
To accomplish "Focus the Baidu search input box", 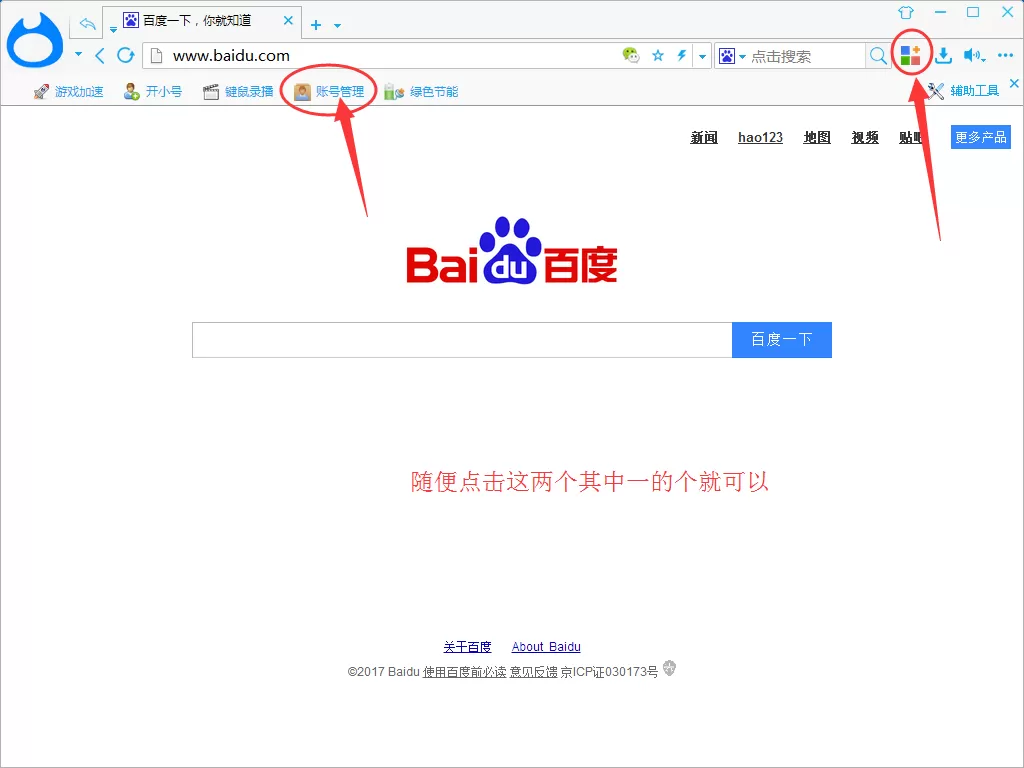I will pos(462,340).
